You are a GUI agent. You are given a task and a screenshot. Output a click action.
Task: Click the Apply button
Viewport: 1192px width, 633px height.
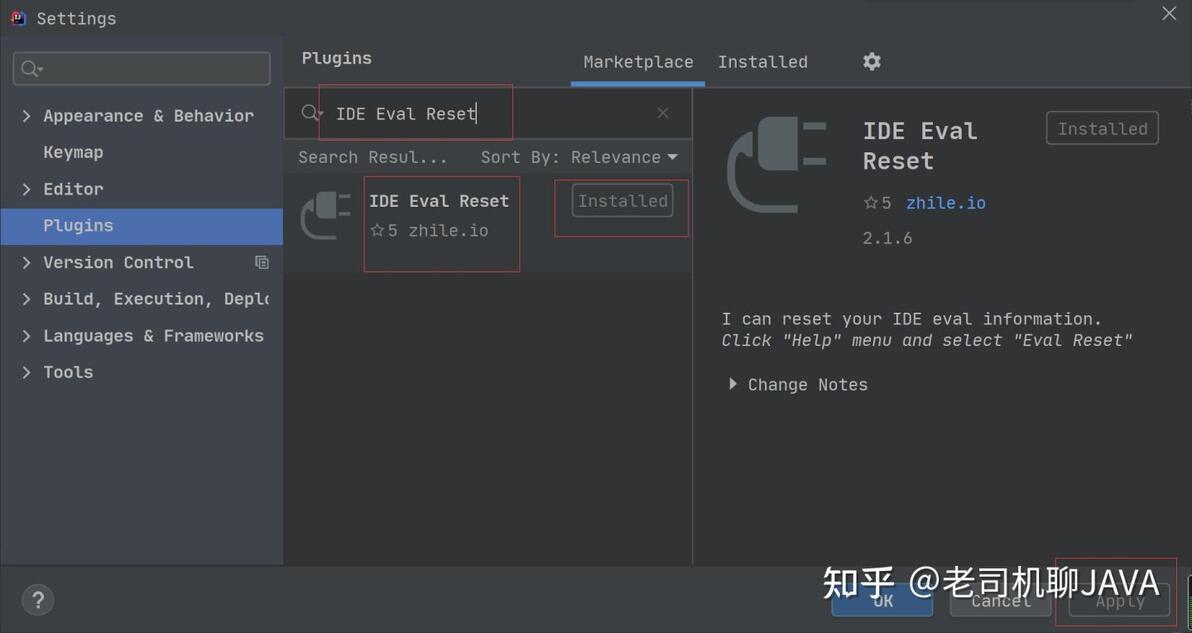(x=1119, y=600)
